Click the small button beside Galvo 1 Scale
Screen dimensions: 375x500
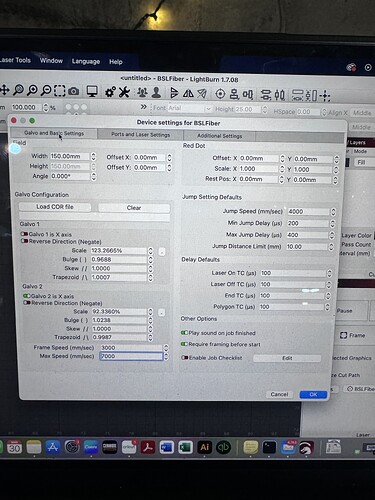click(x=162, y=251)
